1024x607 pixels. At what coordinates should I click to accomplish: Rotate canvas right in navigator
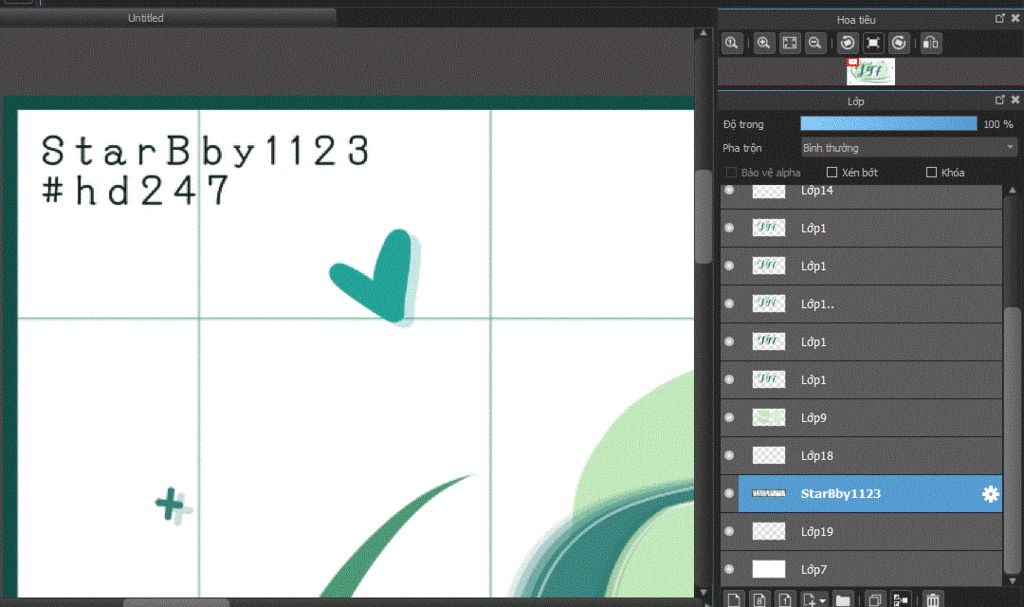point(899,43)
